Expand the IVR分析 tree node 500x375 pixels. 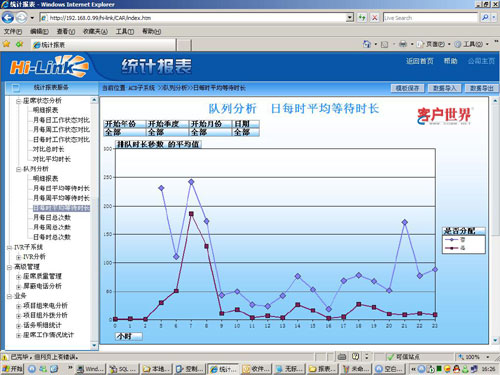[19, 257]
